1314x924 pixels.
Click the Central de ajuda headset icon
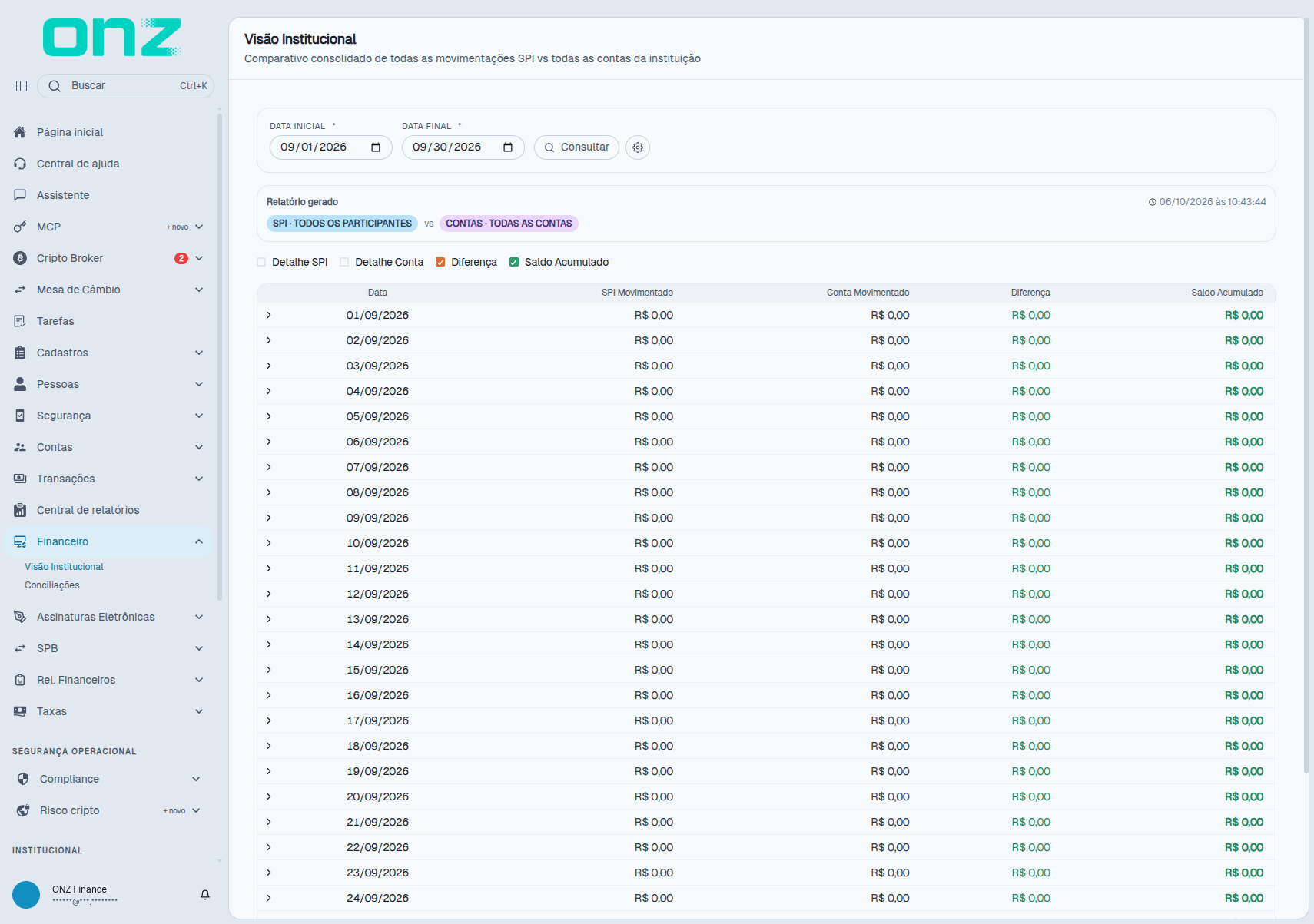coord(20,164)
